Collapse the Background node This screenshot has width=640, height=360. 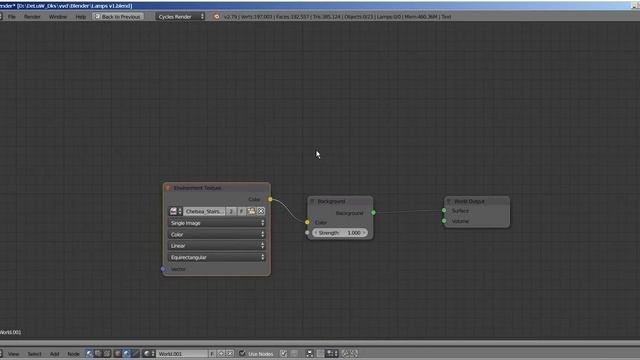tap(312, 201)
